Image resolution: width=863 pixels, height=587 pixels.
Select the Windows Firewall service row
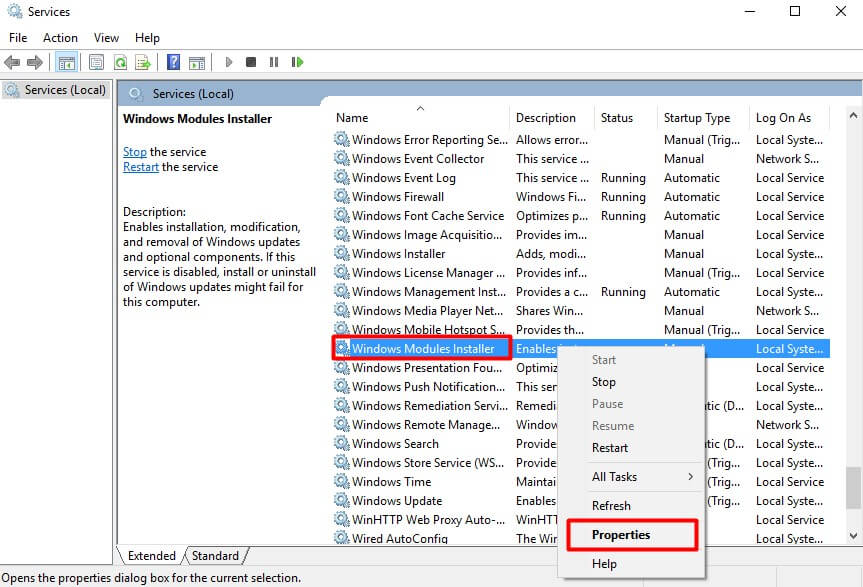click(581, 196)
